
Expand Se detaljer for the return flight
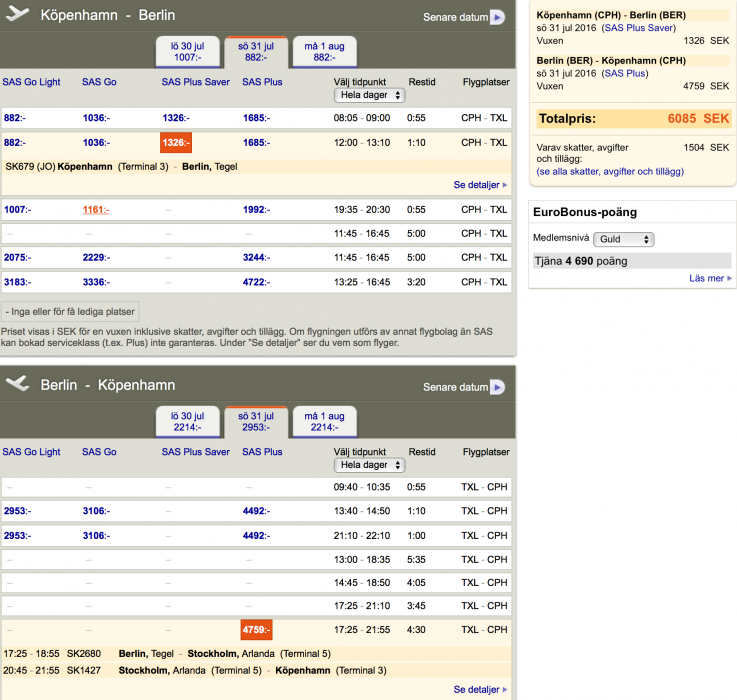[480, 690]
